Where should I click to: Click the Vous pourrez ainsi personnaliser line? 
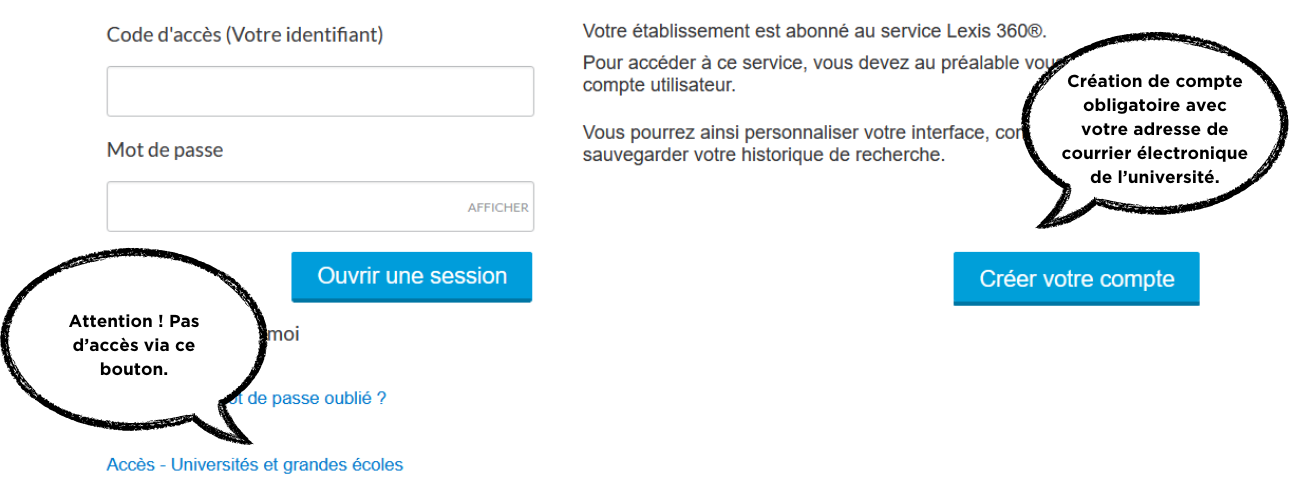(790, 133)
